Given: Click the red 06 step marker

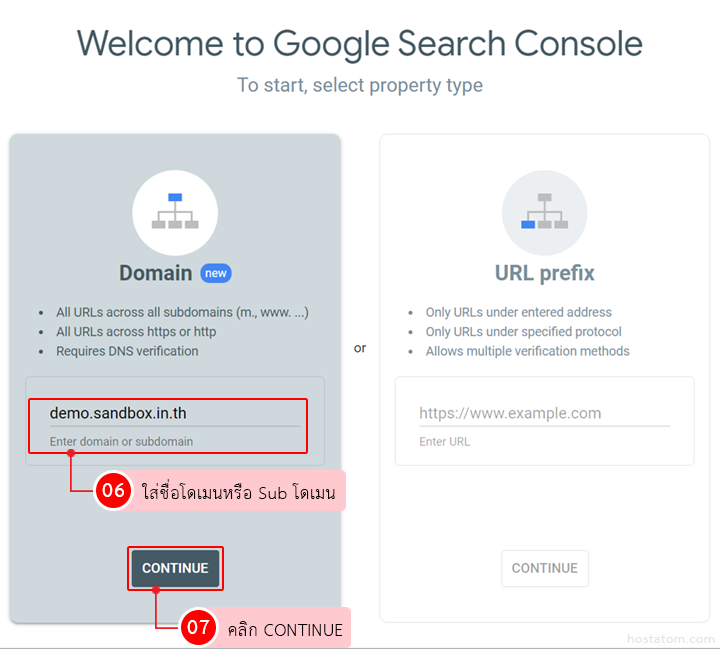Looking at the screenshot, I should [x=114, y=491].
